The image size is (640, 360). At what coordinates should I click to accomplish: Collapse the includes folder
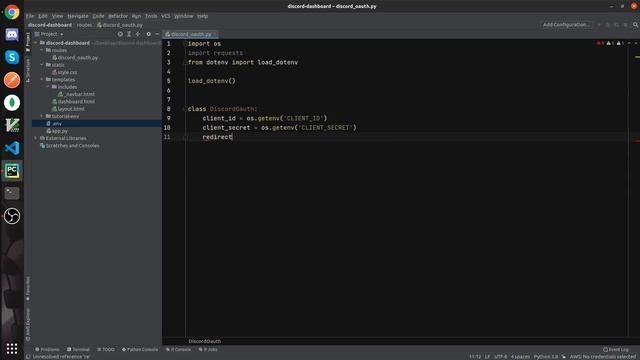48,87
